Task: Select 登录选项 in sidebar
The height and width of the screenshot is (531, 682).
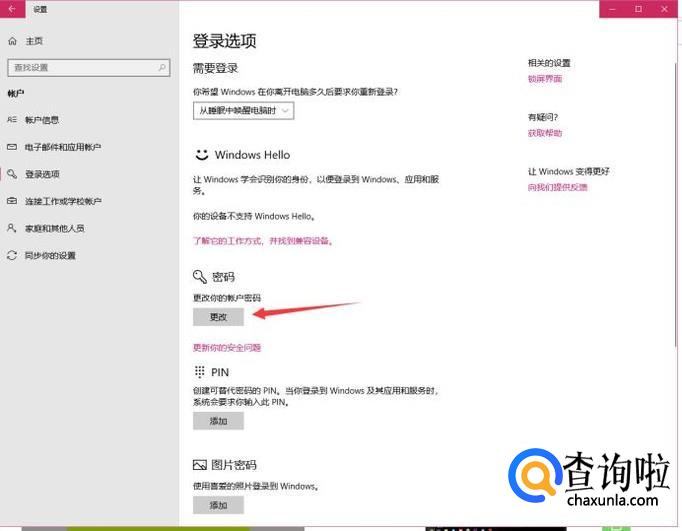Action: pyautogui.click(x=42, y=174)
